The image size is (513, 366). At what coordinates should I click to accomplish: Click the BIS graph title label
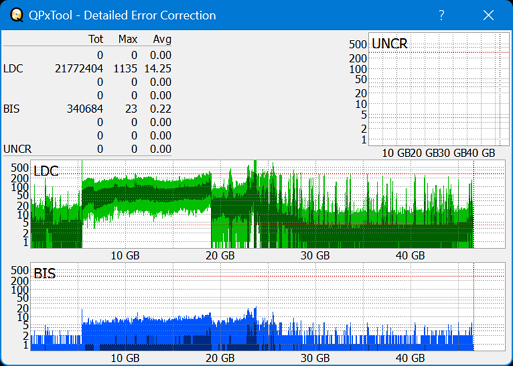45,274
